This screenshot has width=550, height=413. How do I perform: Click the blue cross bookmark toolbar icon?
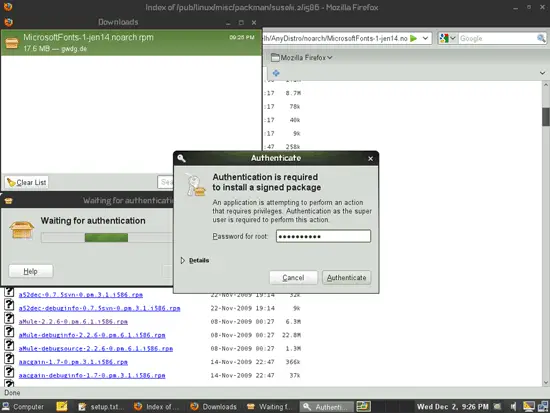(x=276, y=73)
